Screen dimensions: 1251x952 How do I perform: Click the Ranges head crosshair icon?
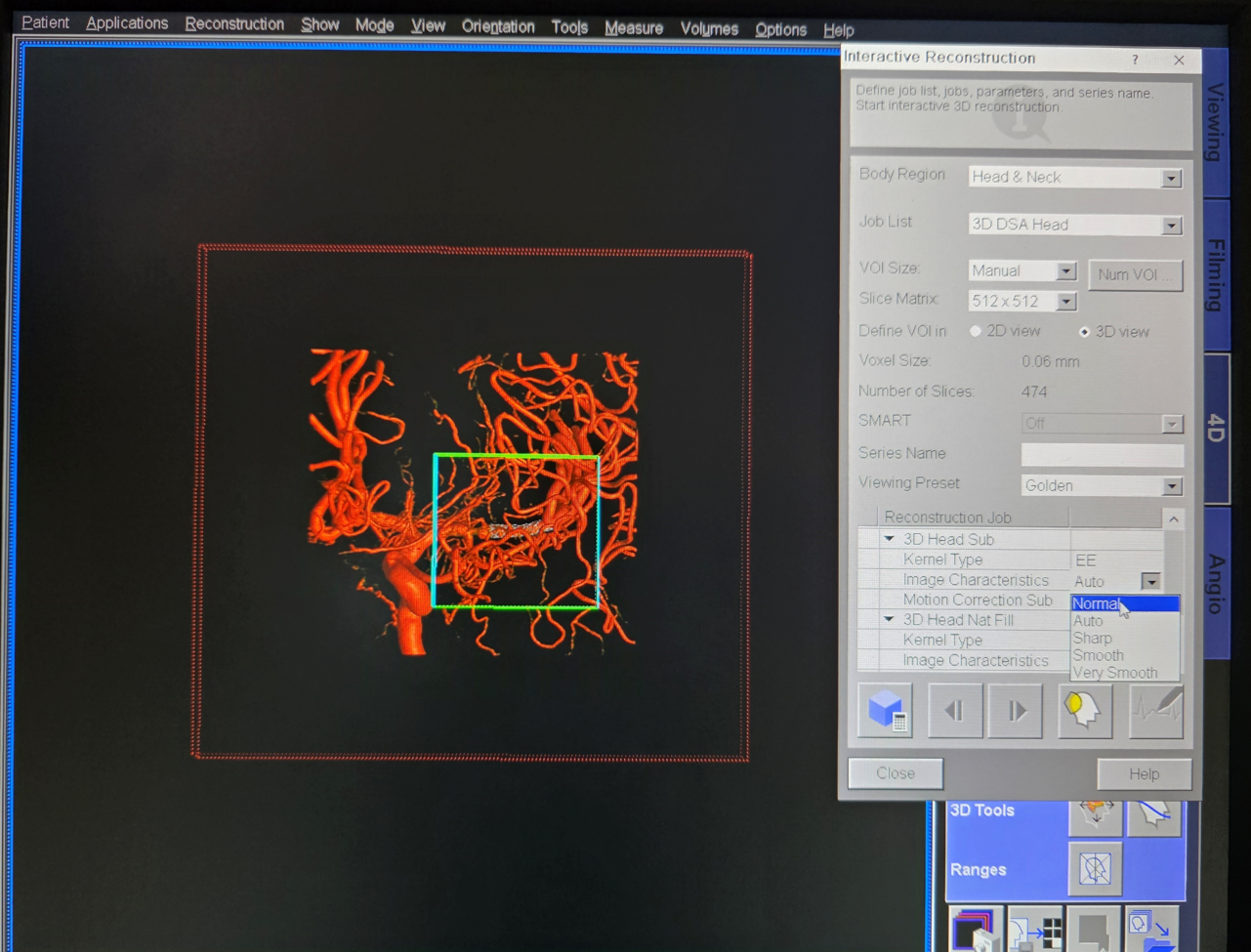point(1095,868)
